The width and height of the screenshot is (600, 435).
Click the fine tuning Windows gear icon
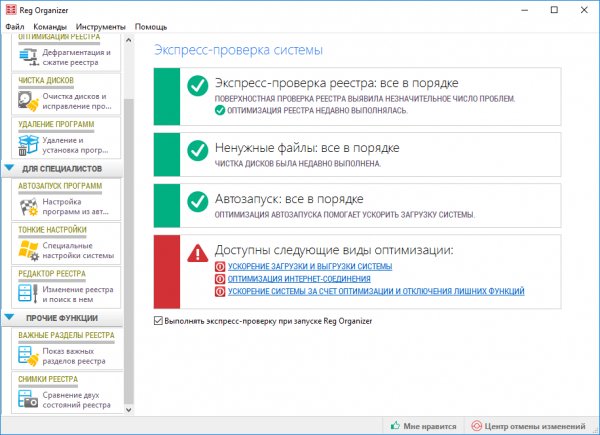coord(29,251)
